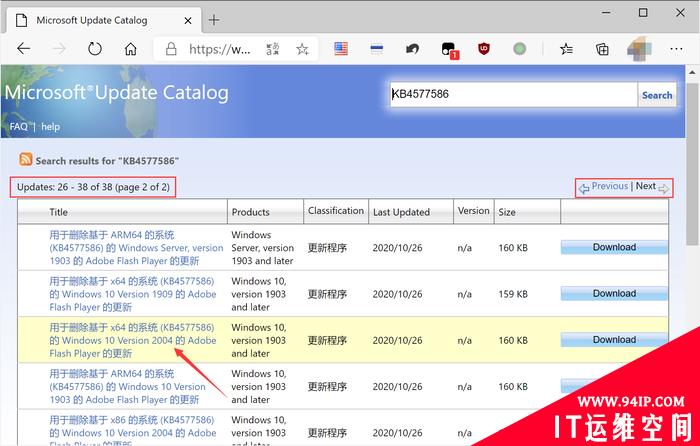Download the x64 Version 2004 update

click(614, 340)
